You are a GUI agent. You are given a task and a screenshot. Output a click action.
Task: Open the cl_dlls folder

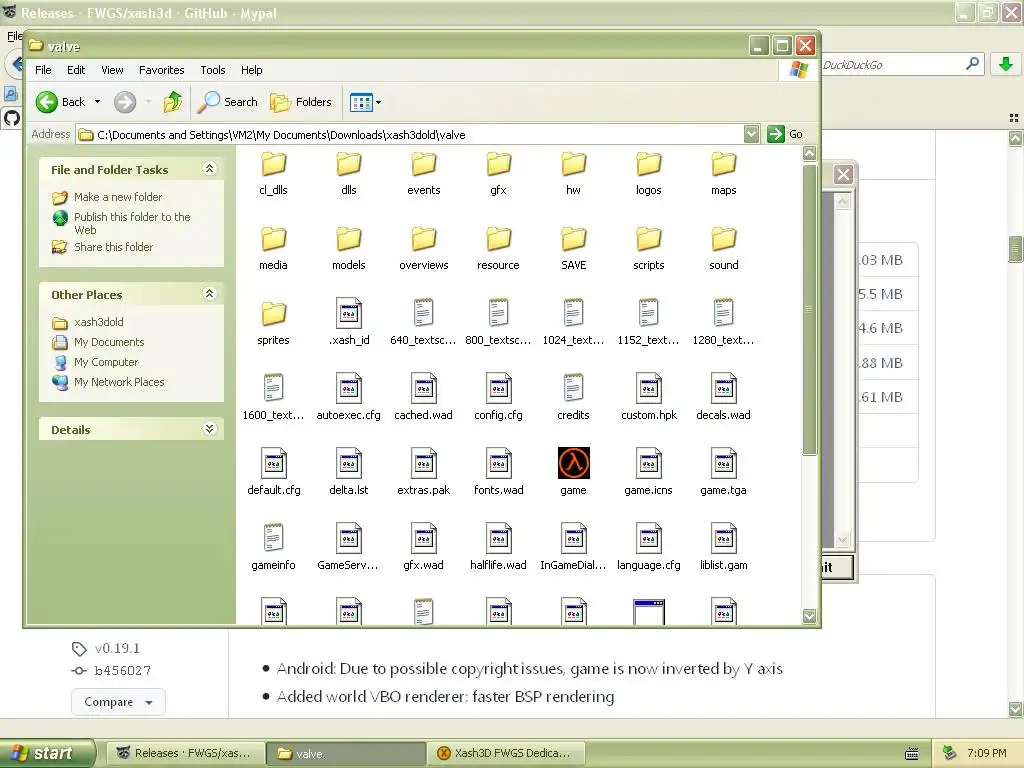point(274,174)
